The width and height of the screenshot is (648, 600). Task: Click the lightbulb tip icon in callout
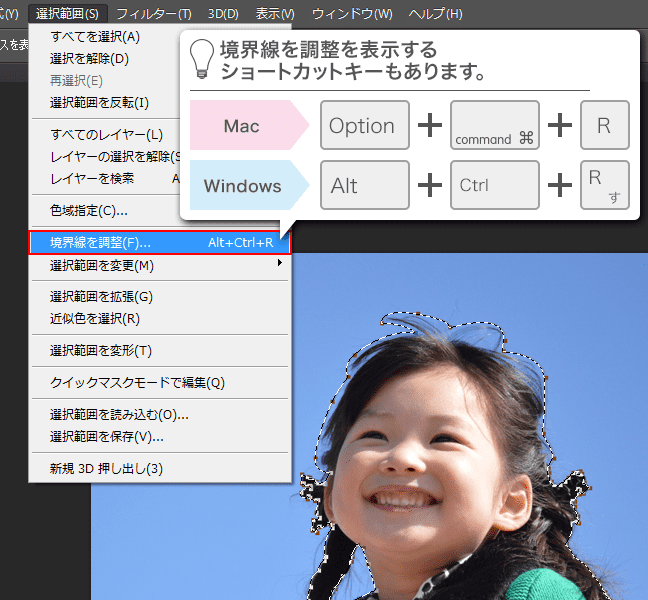click(x=203, y=58)
